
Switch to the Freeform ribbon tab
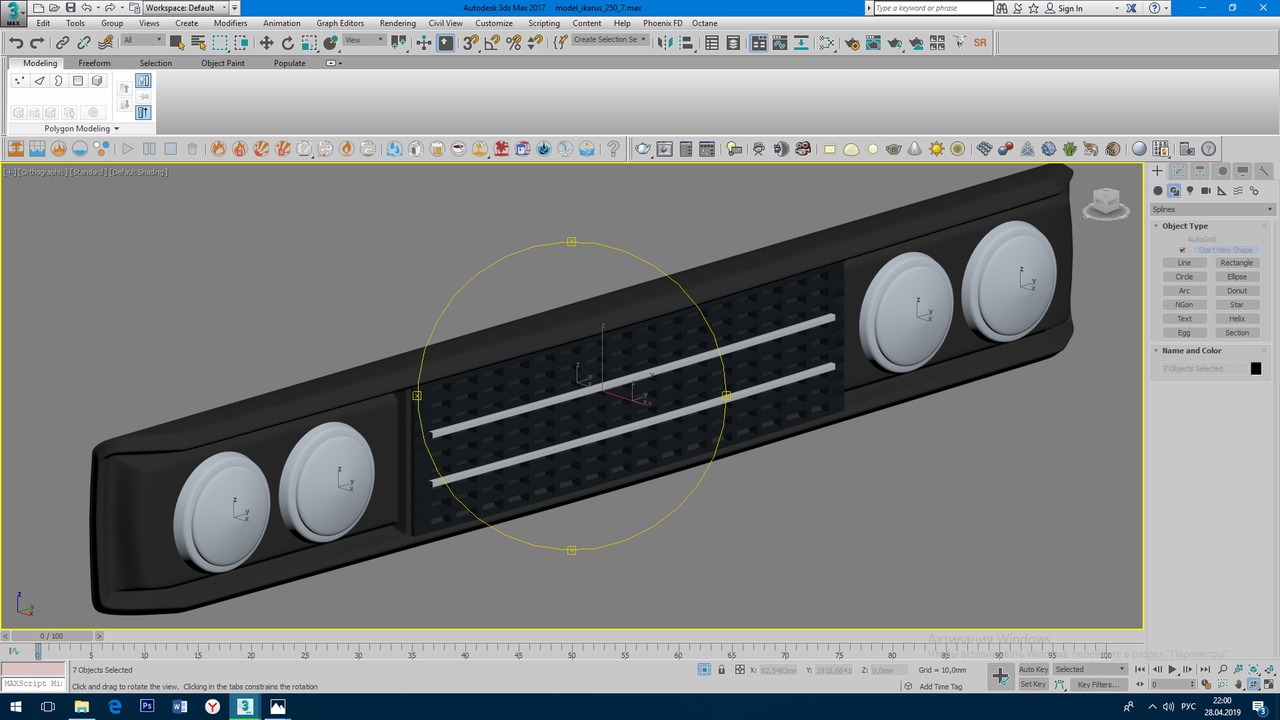pos(94,63)
